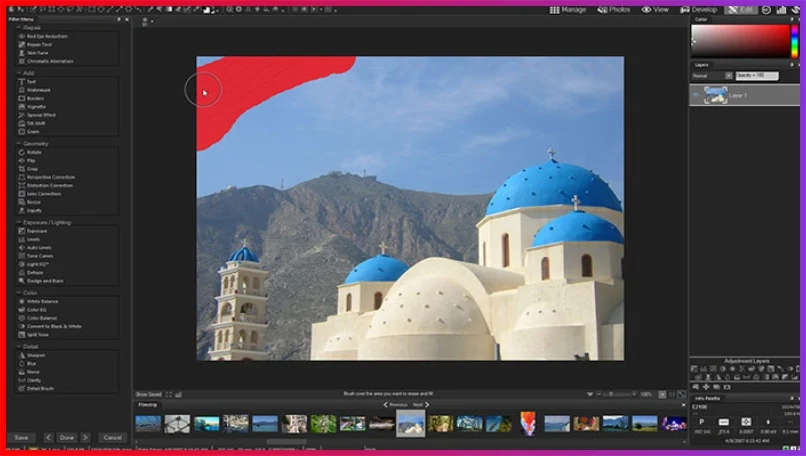Open Chromatic Aberration correction
This screenshot has height=456, width=806.
click(x=46, y=61)
